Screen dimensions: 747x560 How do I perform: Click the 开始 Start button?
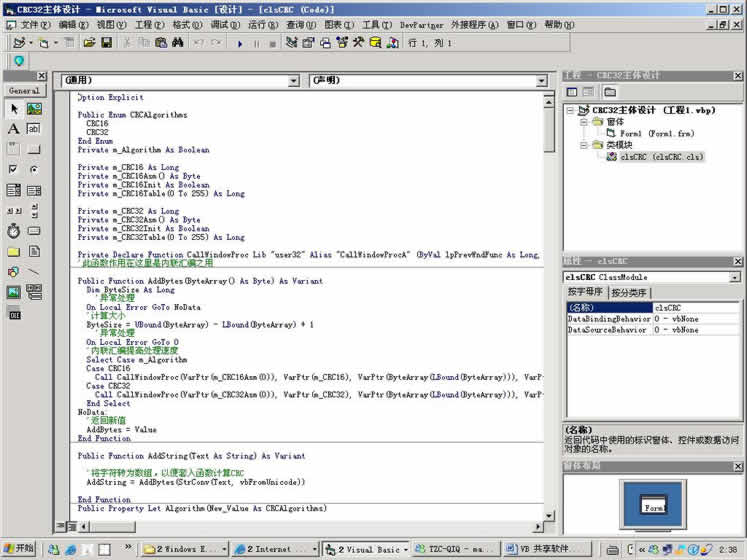coord(18,549)
